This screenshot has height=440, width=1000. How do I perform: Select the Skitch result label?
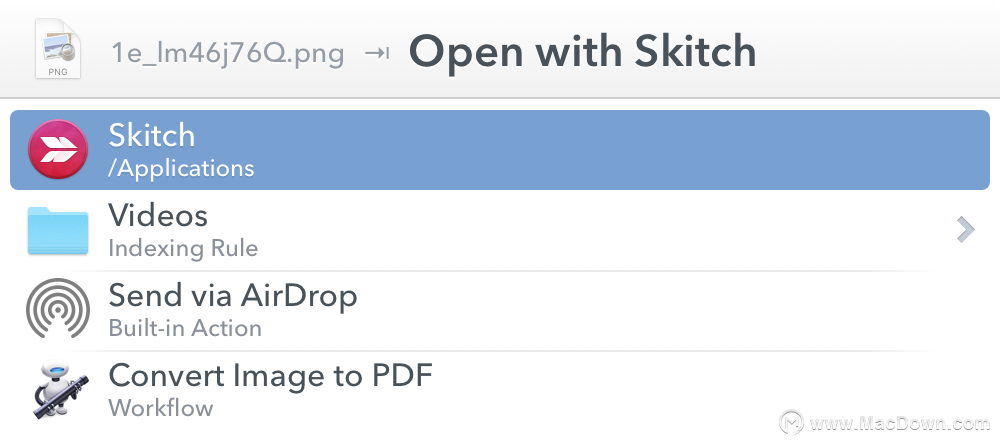(x=152, y=135)
